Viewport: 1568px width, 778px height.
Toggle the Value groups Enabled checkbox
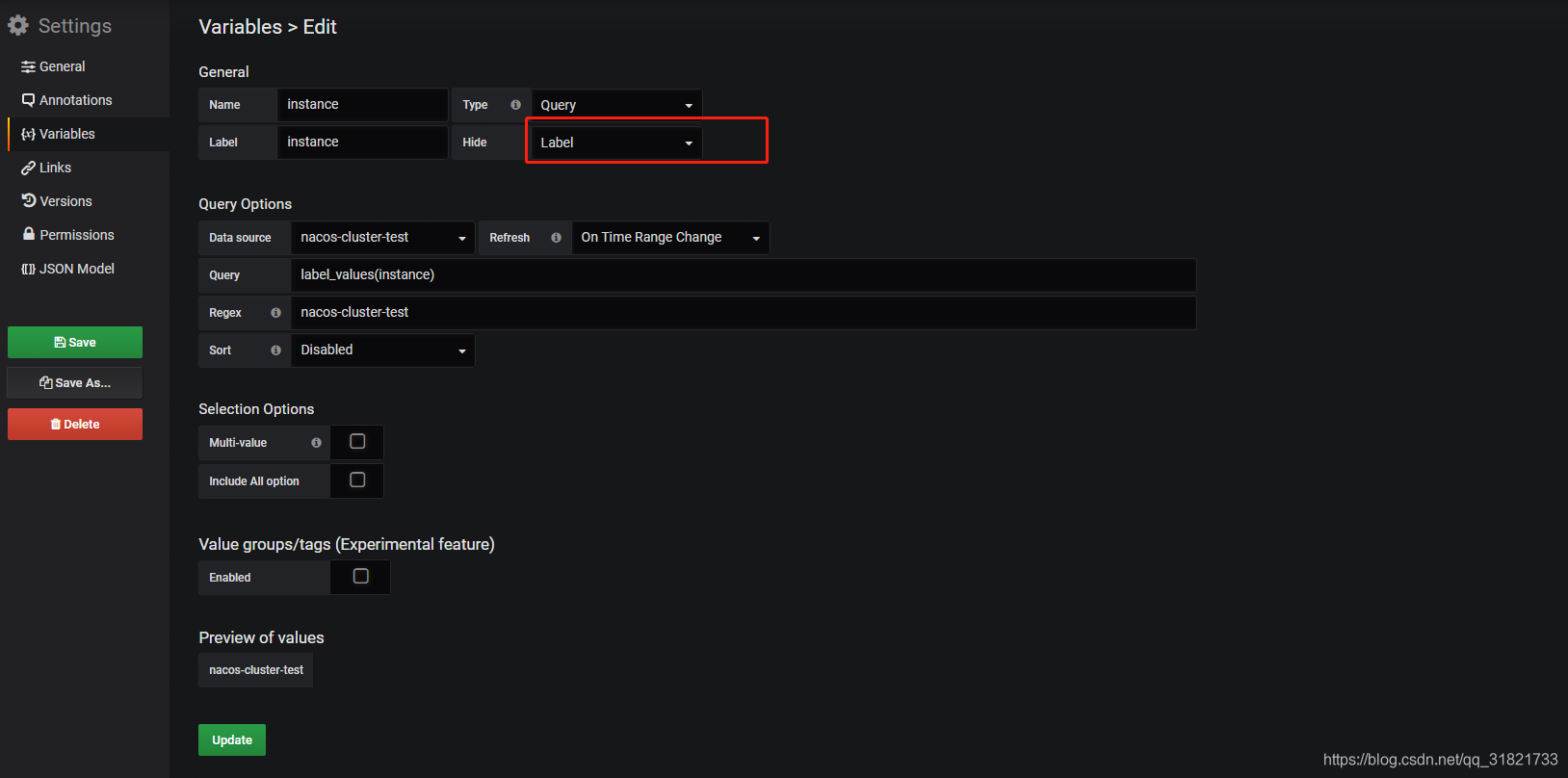[x=361, y=576]
